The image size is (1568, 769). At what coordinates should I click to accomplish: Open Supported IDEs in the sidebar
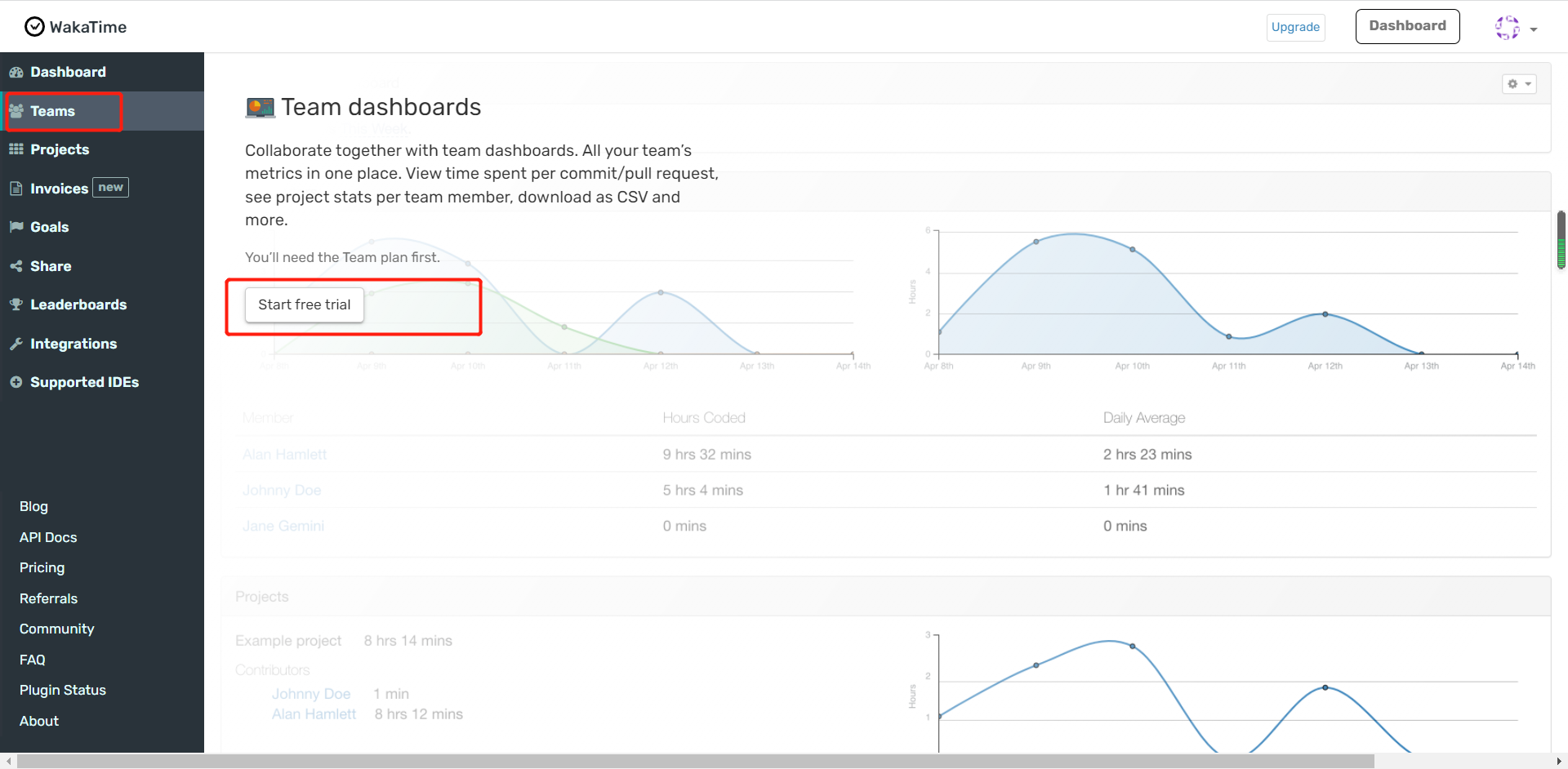point(102,382)
